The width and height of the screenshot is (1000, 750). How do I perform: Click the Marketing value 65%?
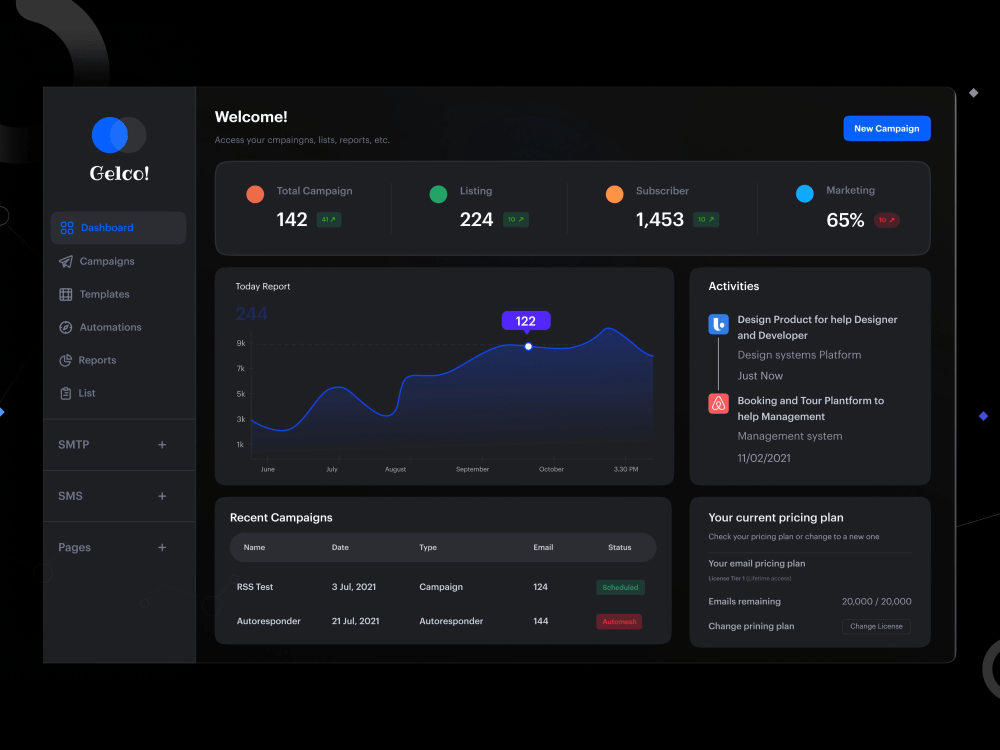(845, 220)
